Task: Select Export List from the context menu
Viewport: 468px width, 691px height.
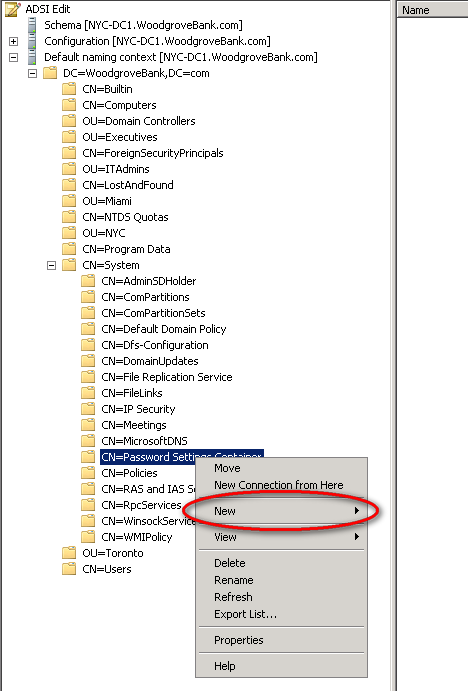Action: (282, 614)
